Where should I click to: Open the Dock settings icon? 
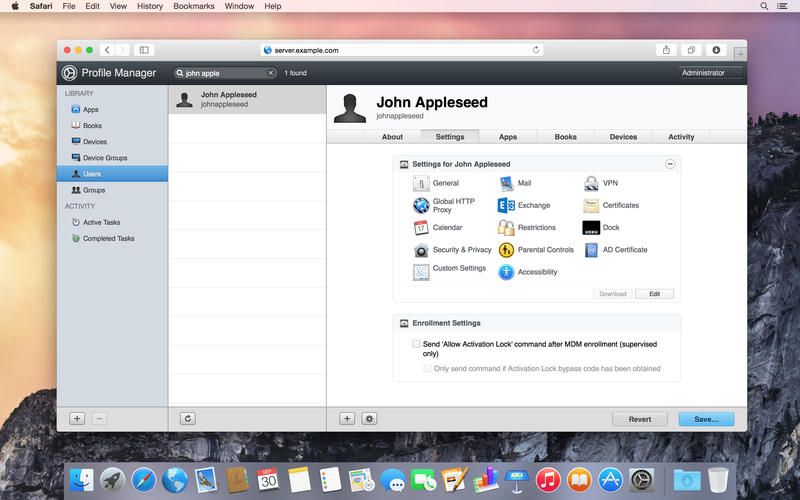click(x=591, y=228)
